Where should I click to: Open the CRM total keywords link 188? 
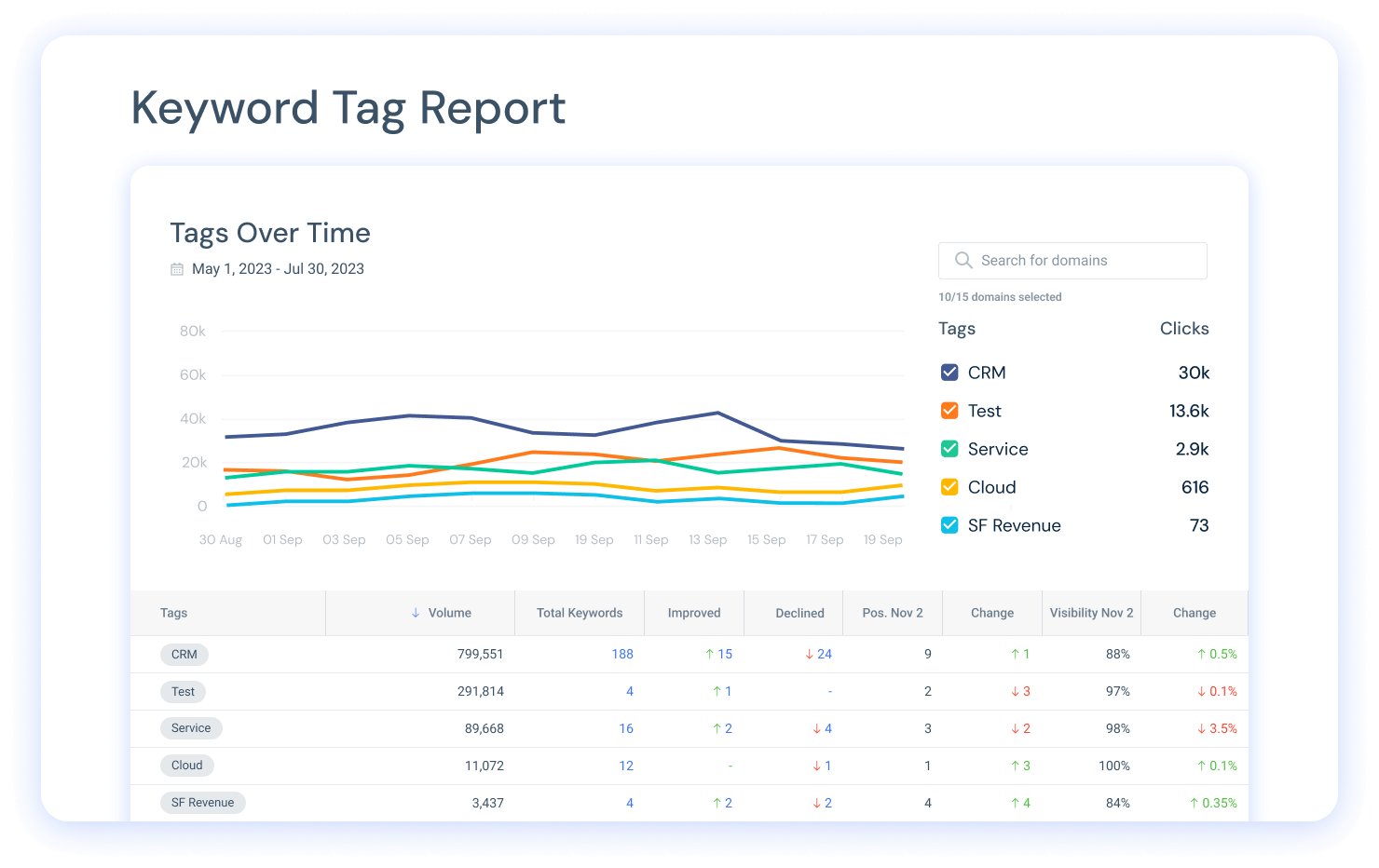pyautogui.click(x=622, y=654)
